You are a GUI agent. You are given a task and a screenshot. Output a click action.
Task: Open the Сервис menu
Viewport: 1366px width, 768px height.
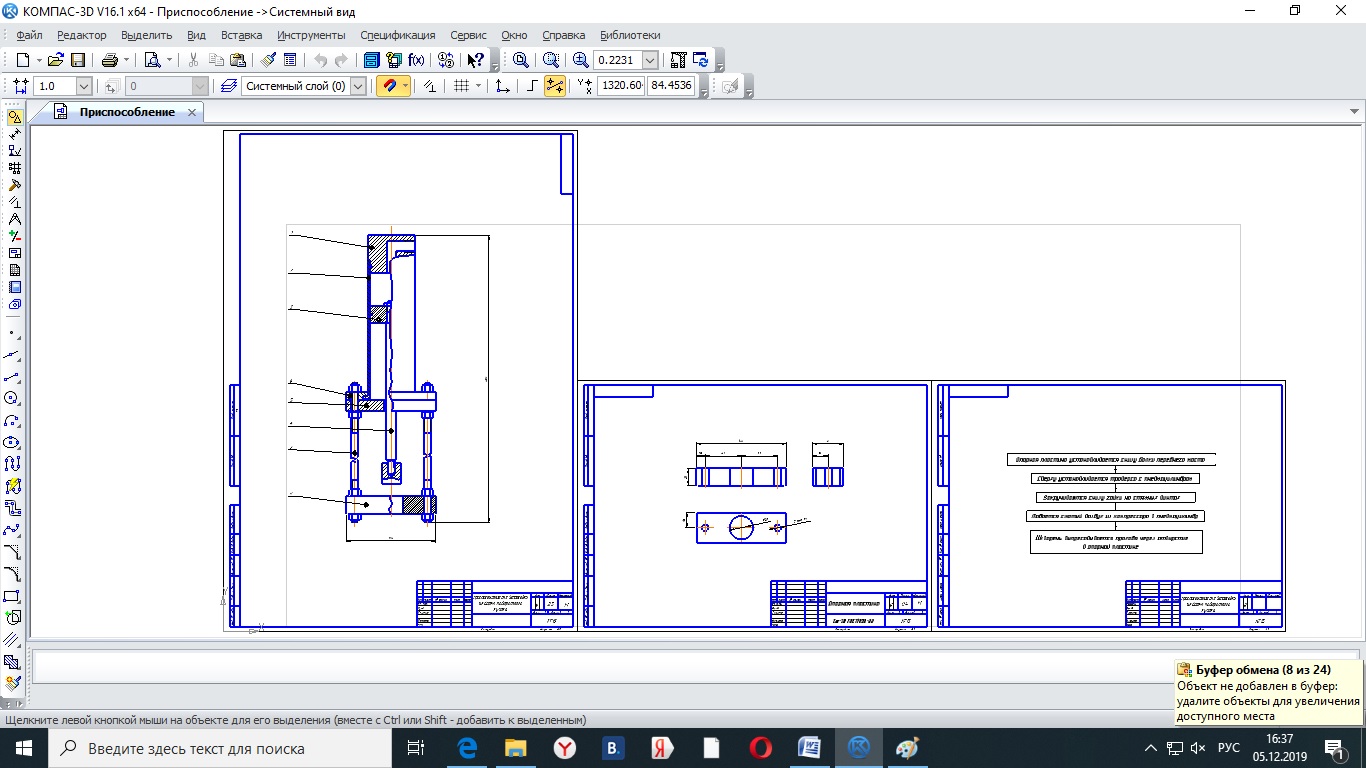[x=469, y=35]
